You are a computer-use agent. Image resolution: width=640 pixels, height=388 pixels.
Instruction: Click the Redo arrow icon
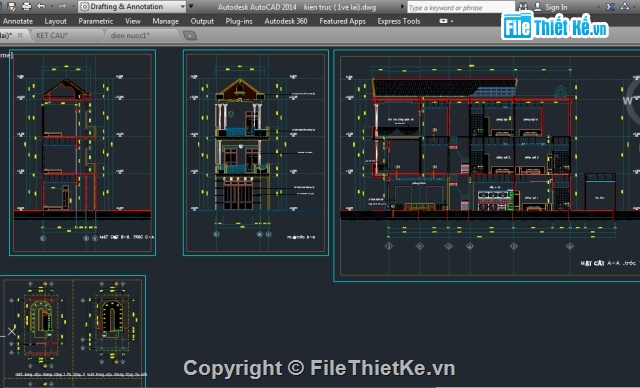point(62,7)
